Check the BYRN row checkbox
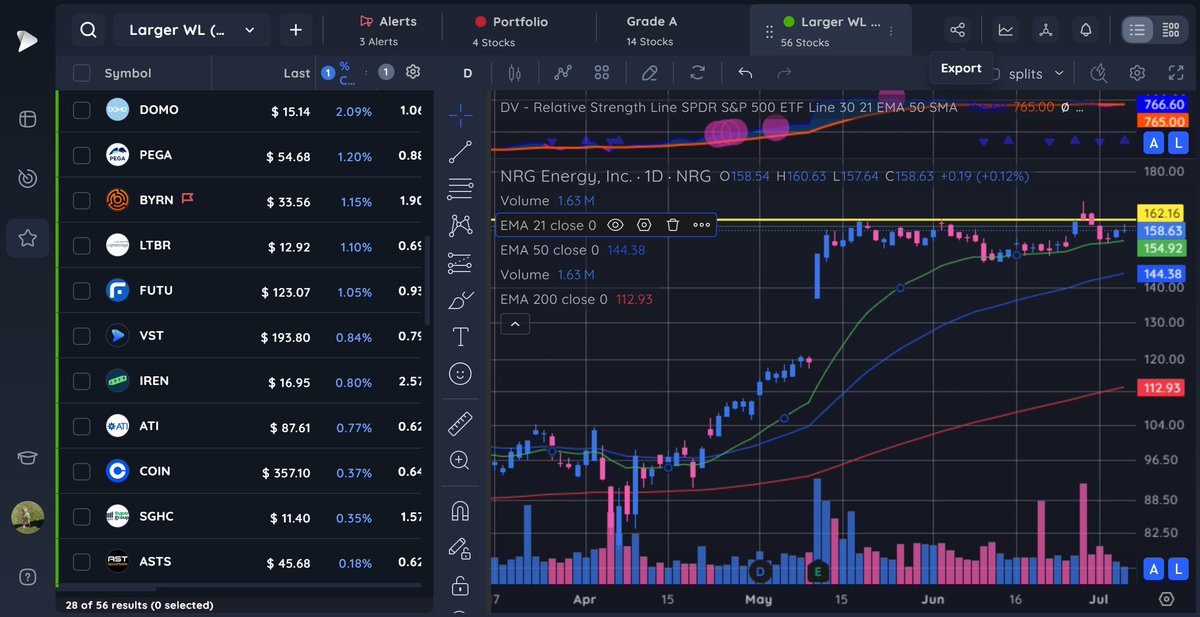Viewport: 1200px width, 617px height. click(x=82, y=200)
